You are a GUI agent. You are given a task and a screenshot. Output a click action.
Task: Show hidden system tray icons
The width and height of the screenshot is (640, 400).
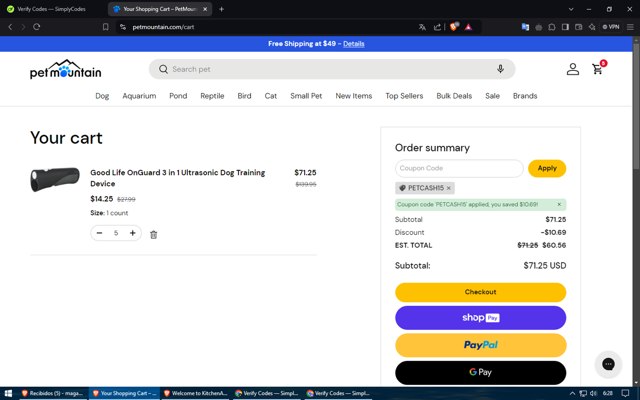(572, 393)
